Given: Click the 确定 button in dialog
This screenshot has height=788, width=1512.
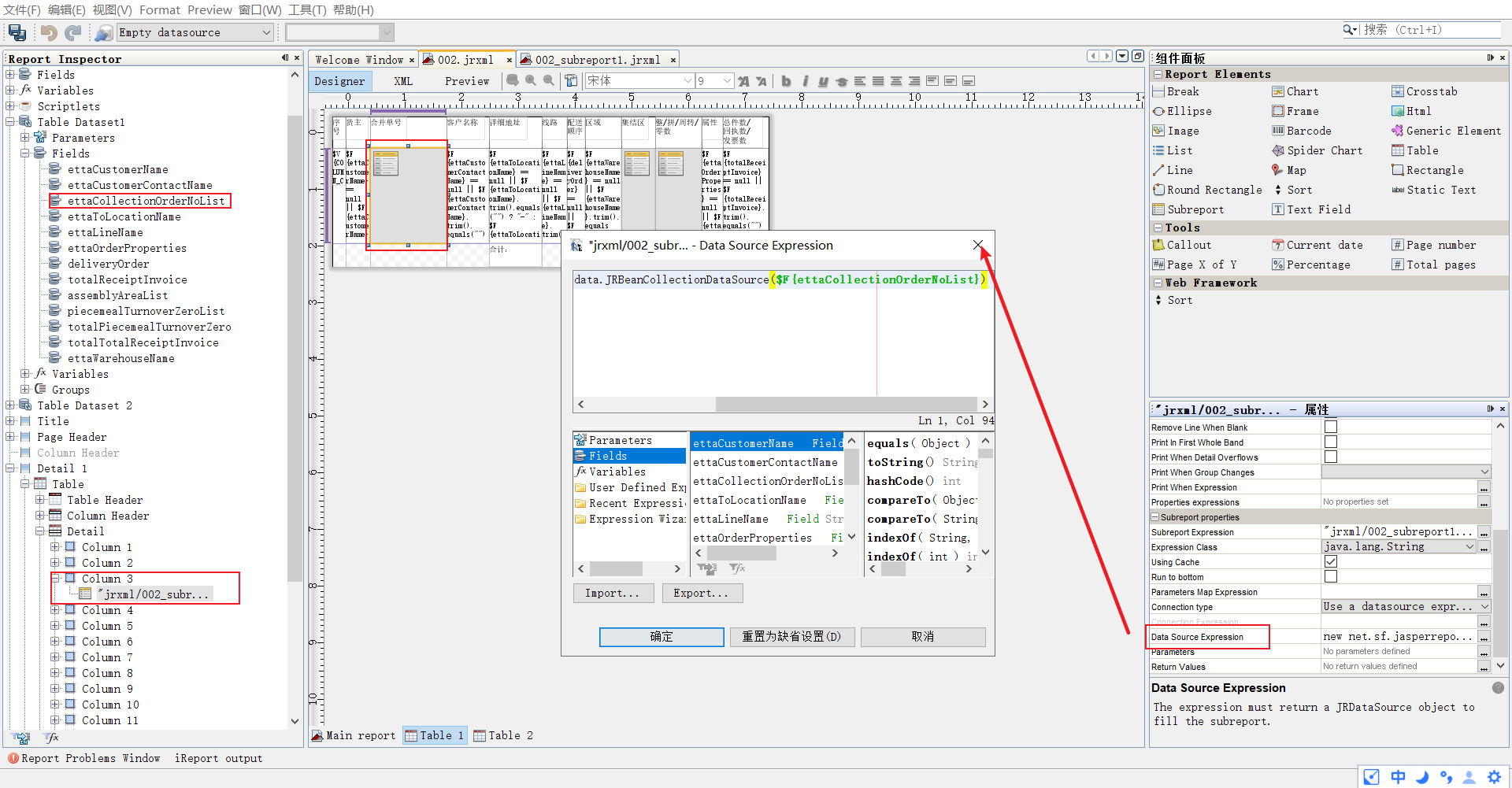Looking at the screenshot, I should coord(661,637).
